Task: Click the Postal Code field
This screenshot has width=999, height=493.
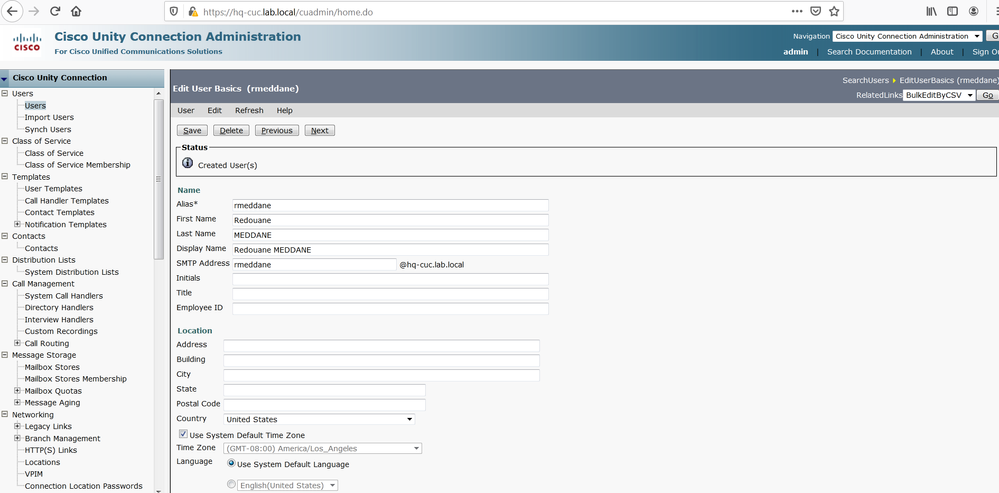Action: click(324, 405)
